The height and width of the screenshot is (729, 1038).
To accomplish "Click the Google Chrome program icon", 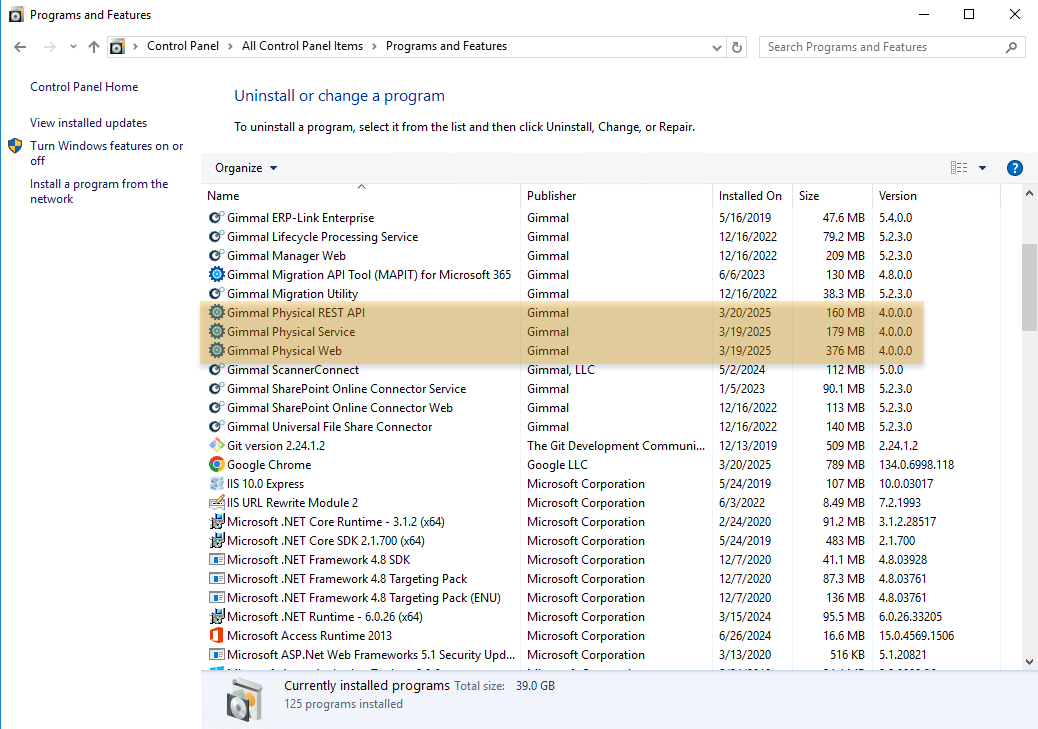I will coord(216,465).
